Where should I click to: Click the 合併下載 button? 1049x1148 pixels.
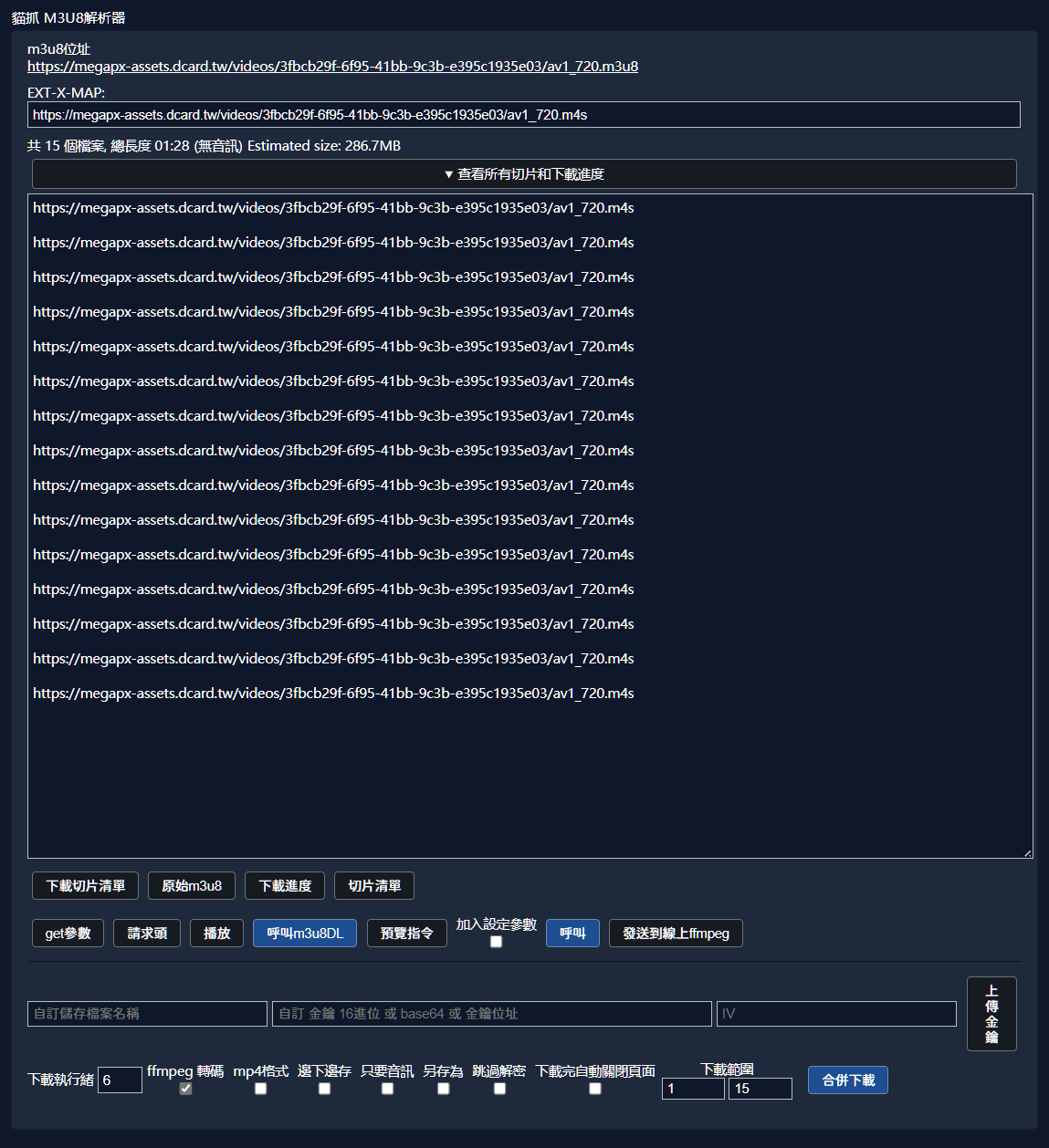pos(847,1080)
